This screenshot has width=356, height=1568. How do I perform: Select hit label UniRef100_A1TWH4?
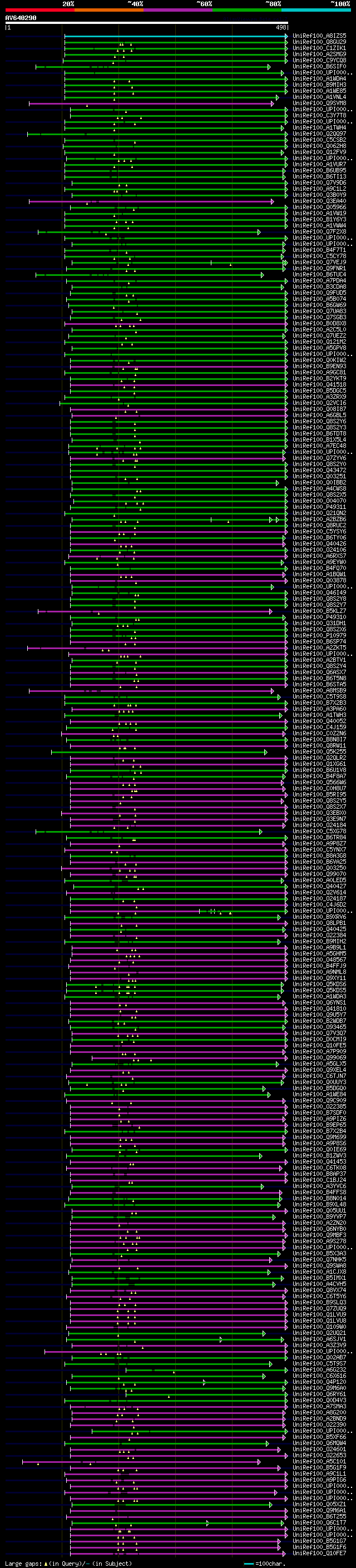(319, 128)
